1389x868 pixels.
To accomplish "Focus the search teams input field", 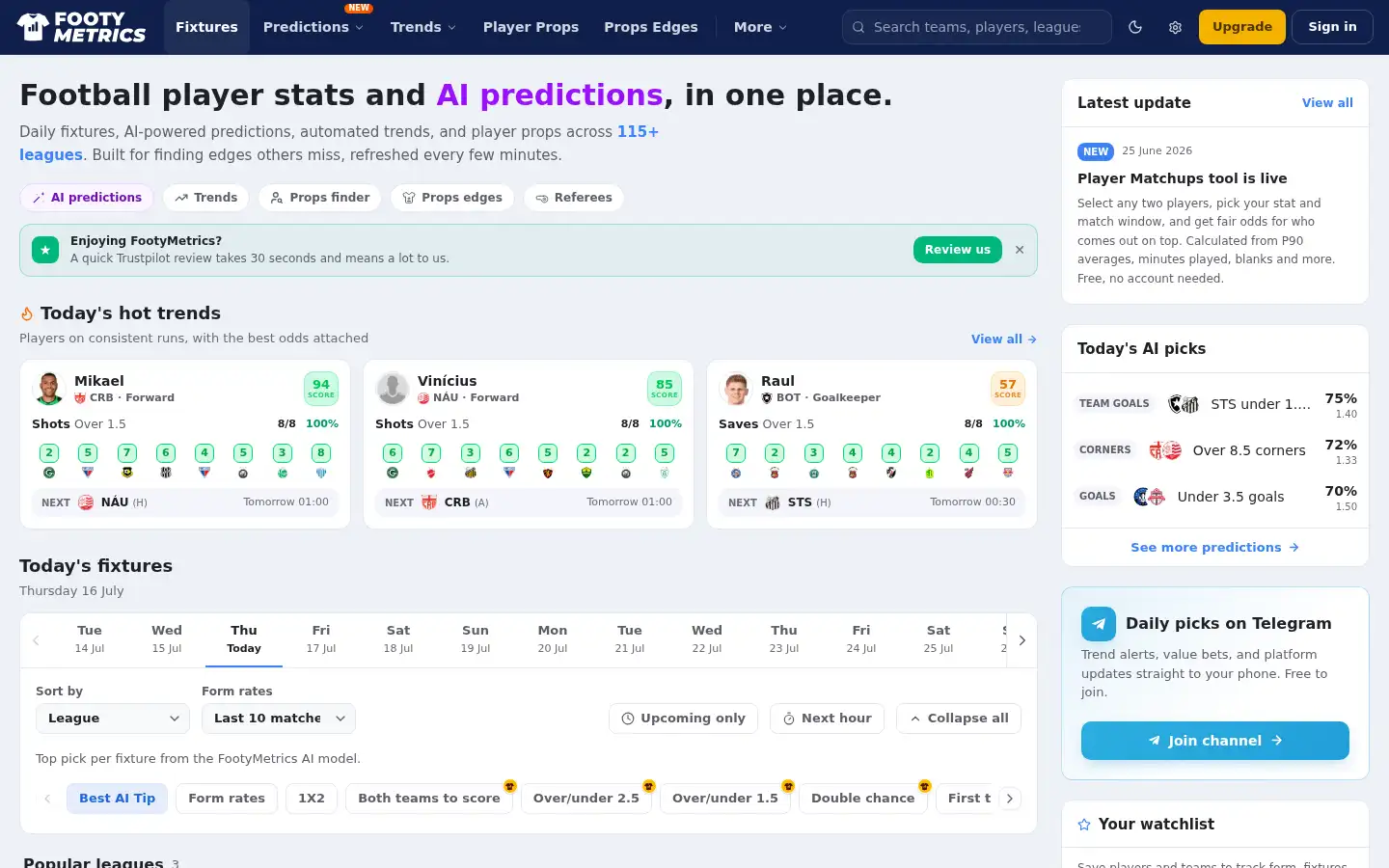I will [x=977, y=27].
